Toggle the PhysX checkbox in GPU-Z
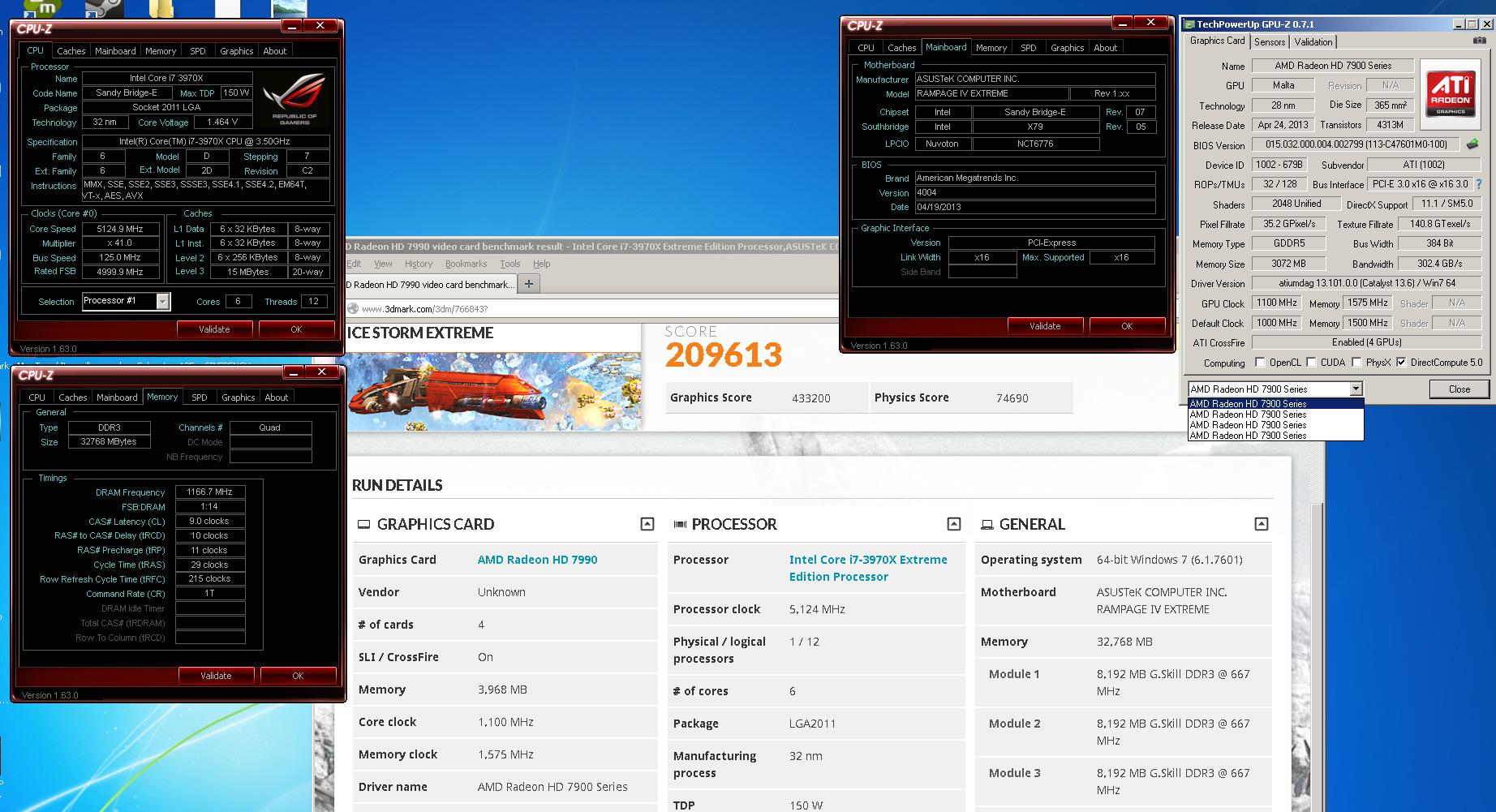This screenshot has height=812, width=1496. [x=1356, y=363]
